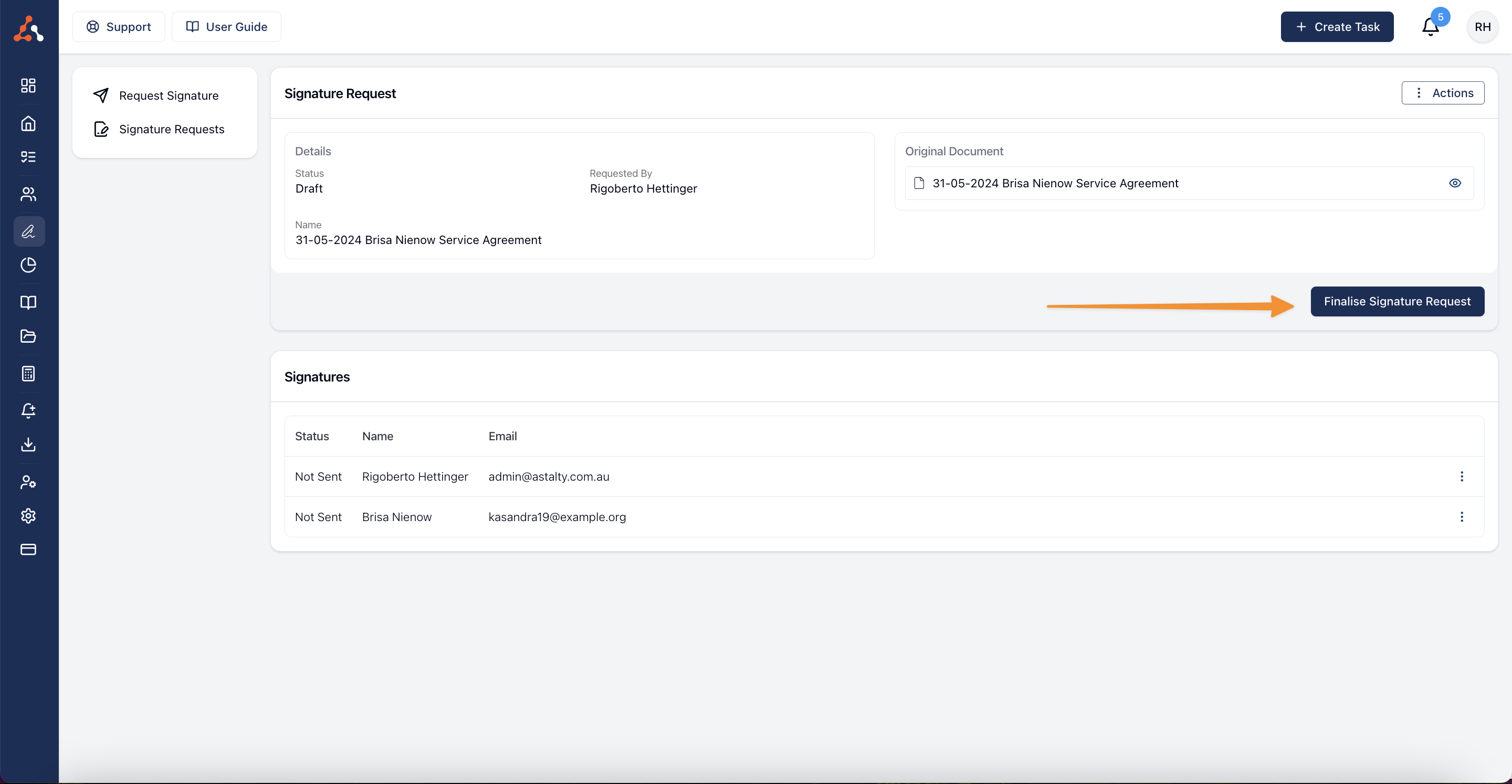Open the bell-plus reminders icon in the sidebar
Image resolution: width=1512 pixels, height=784 pixels.
(28, 410)
